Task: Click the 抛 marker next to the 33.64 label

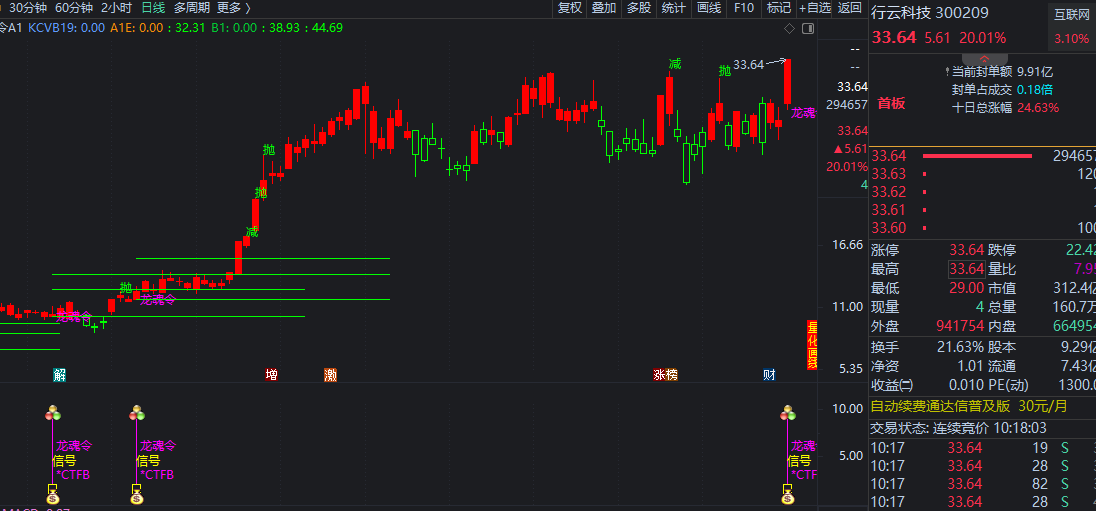Action: coord(725,71)
